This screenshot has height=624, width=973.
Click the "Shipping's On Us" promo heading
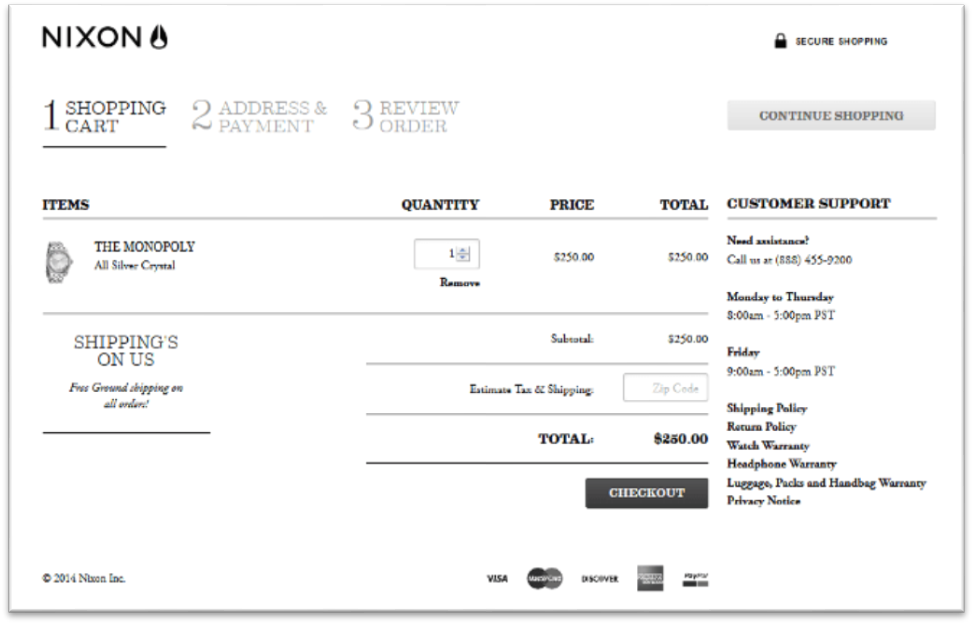126,351
